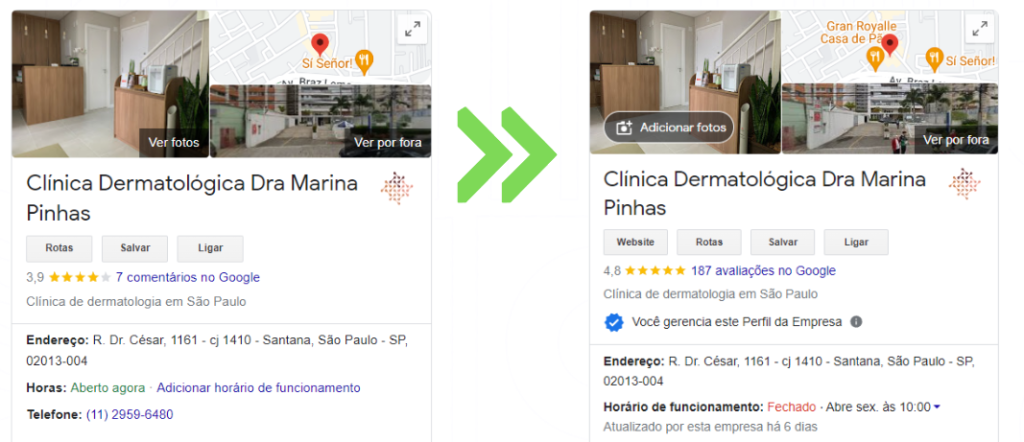Call phone number (11) 2959-6480

tap(129, 415)
